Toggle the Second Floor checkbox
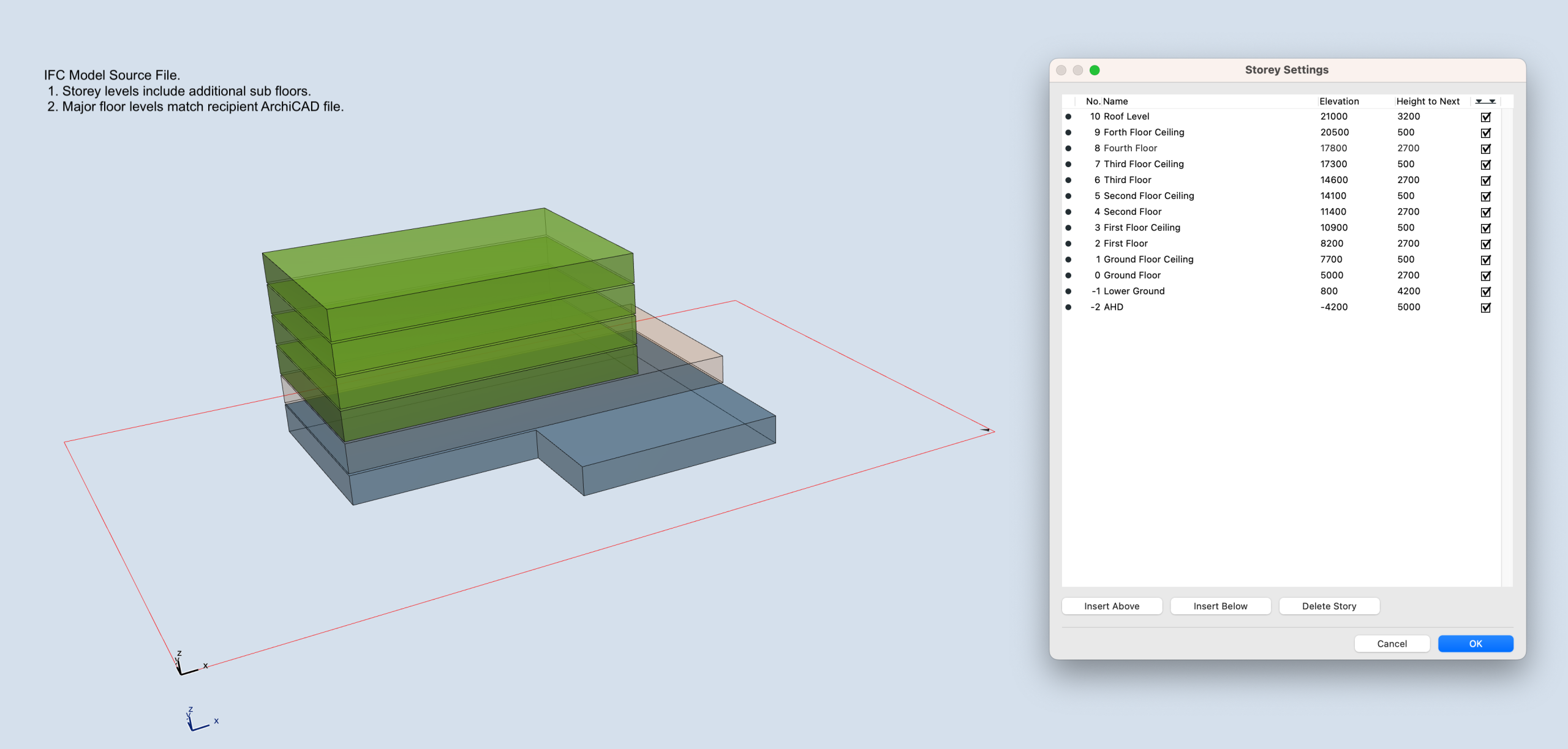The height and width of the screenshot is (749, 1568). point(1485,213)
